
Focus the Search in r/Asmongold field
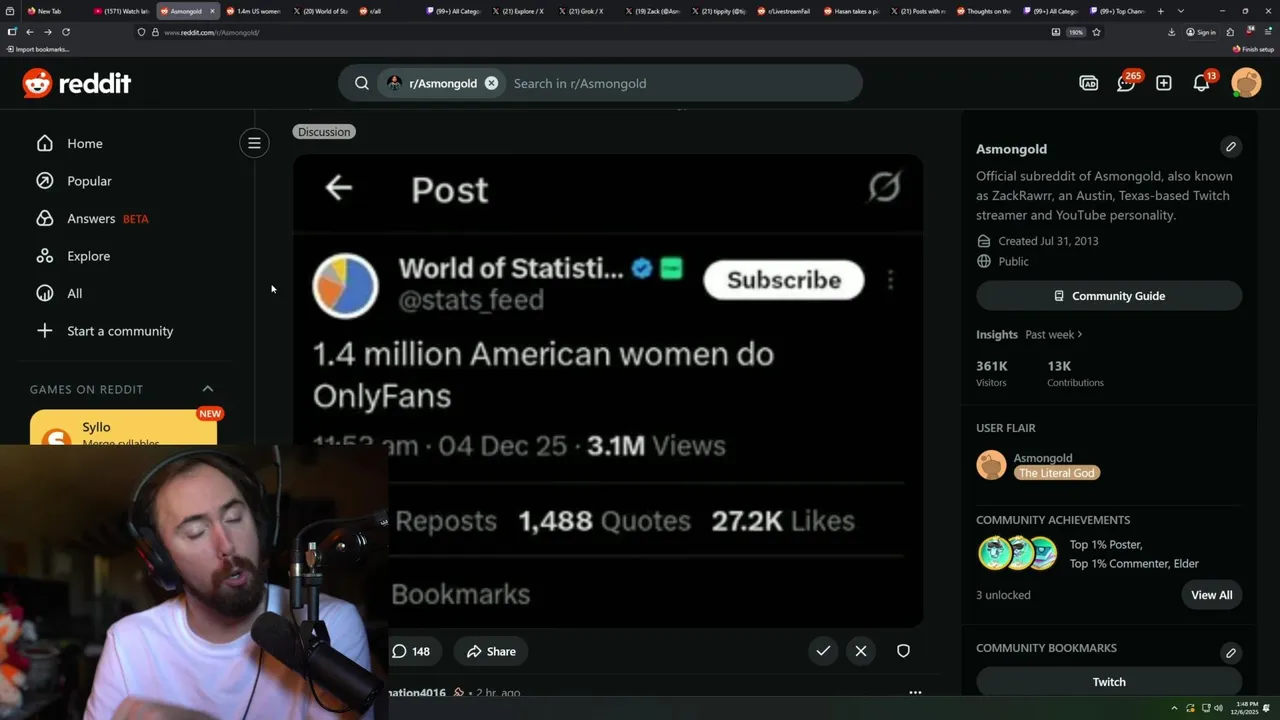tap(680, 83)
